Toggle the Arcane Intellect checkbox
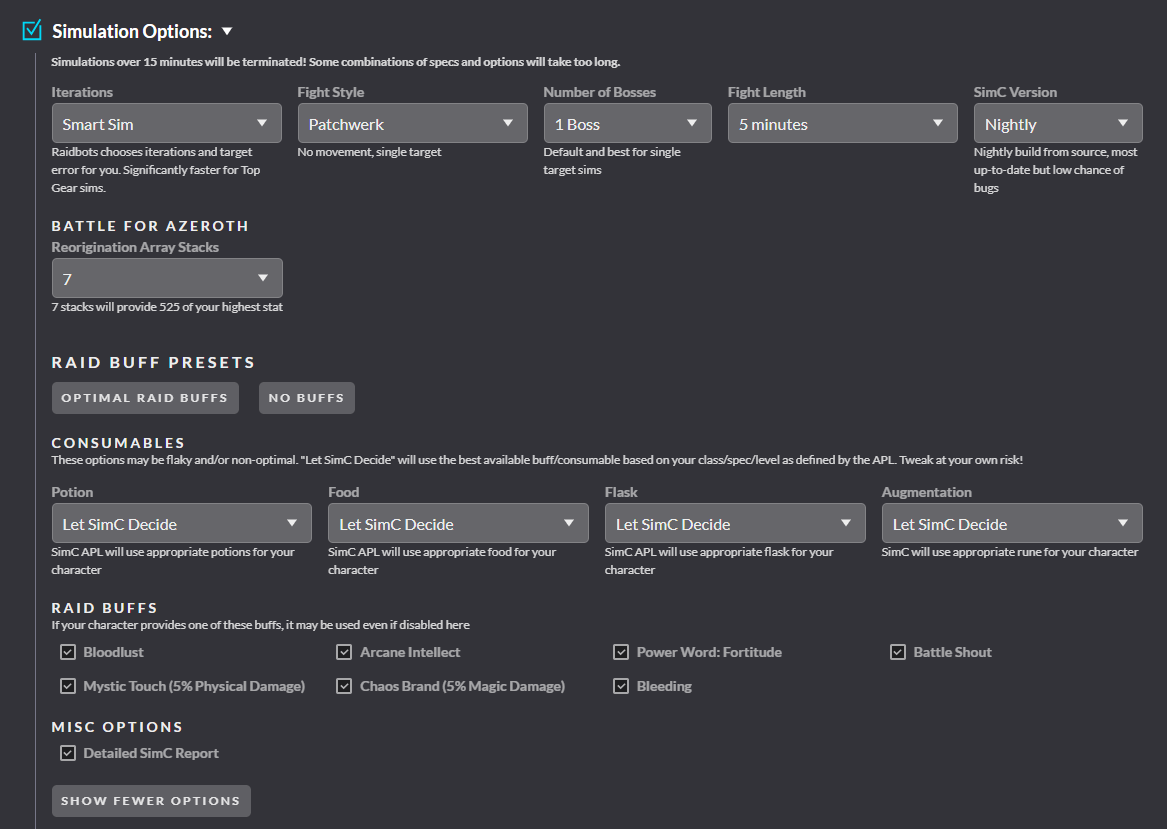 pos(344,652)
